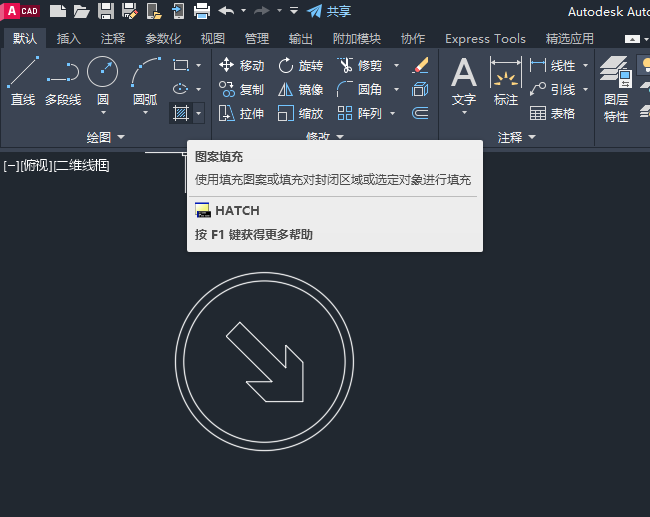Viewport: 650px width, 517px height.
Task: Save the current drawing
Action: coord(106,11)
